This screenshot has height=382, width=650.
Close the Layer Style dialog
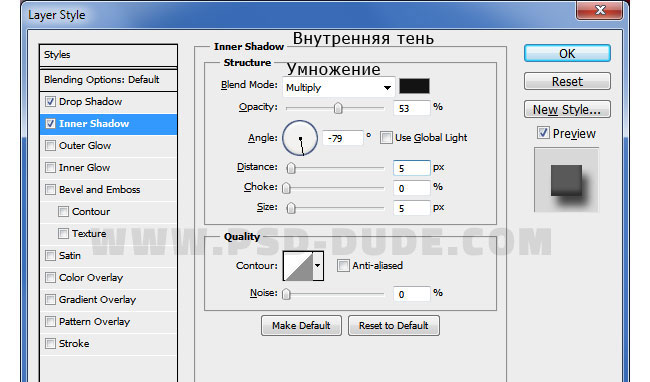pos(599,10)
